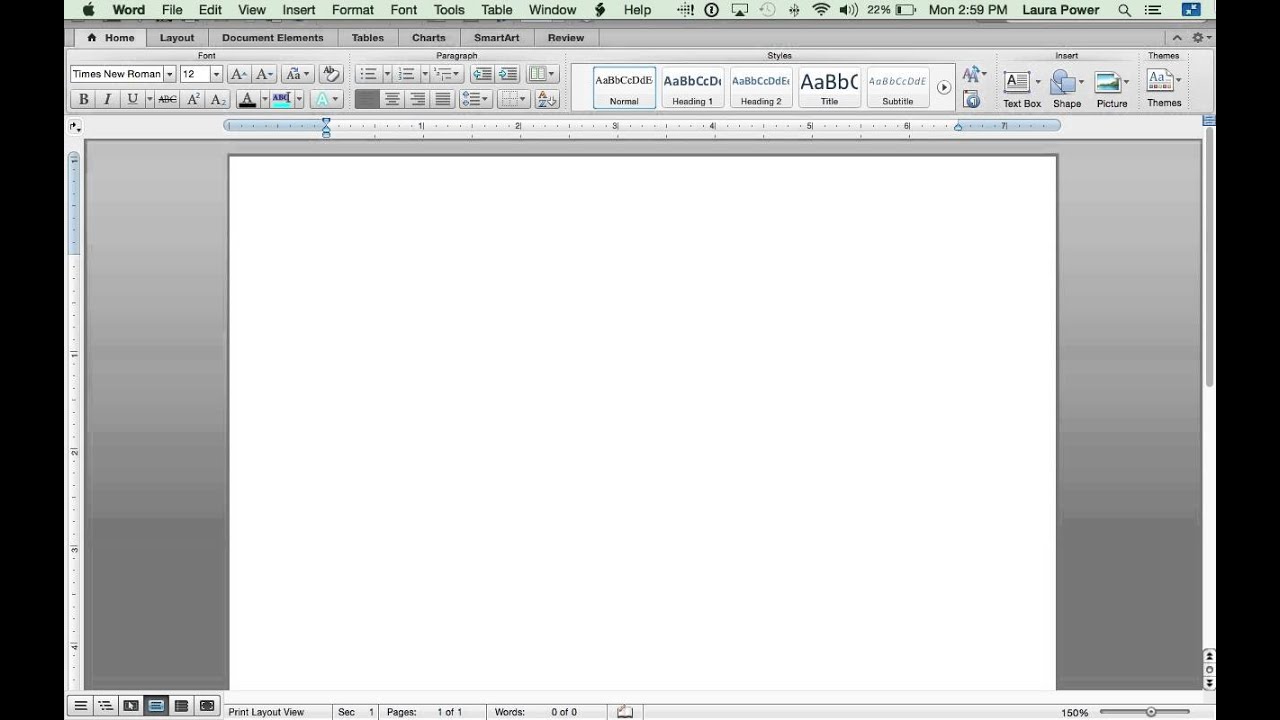
Task: Select Center text alignment
Action: (392, 99)
